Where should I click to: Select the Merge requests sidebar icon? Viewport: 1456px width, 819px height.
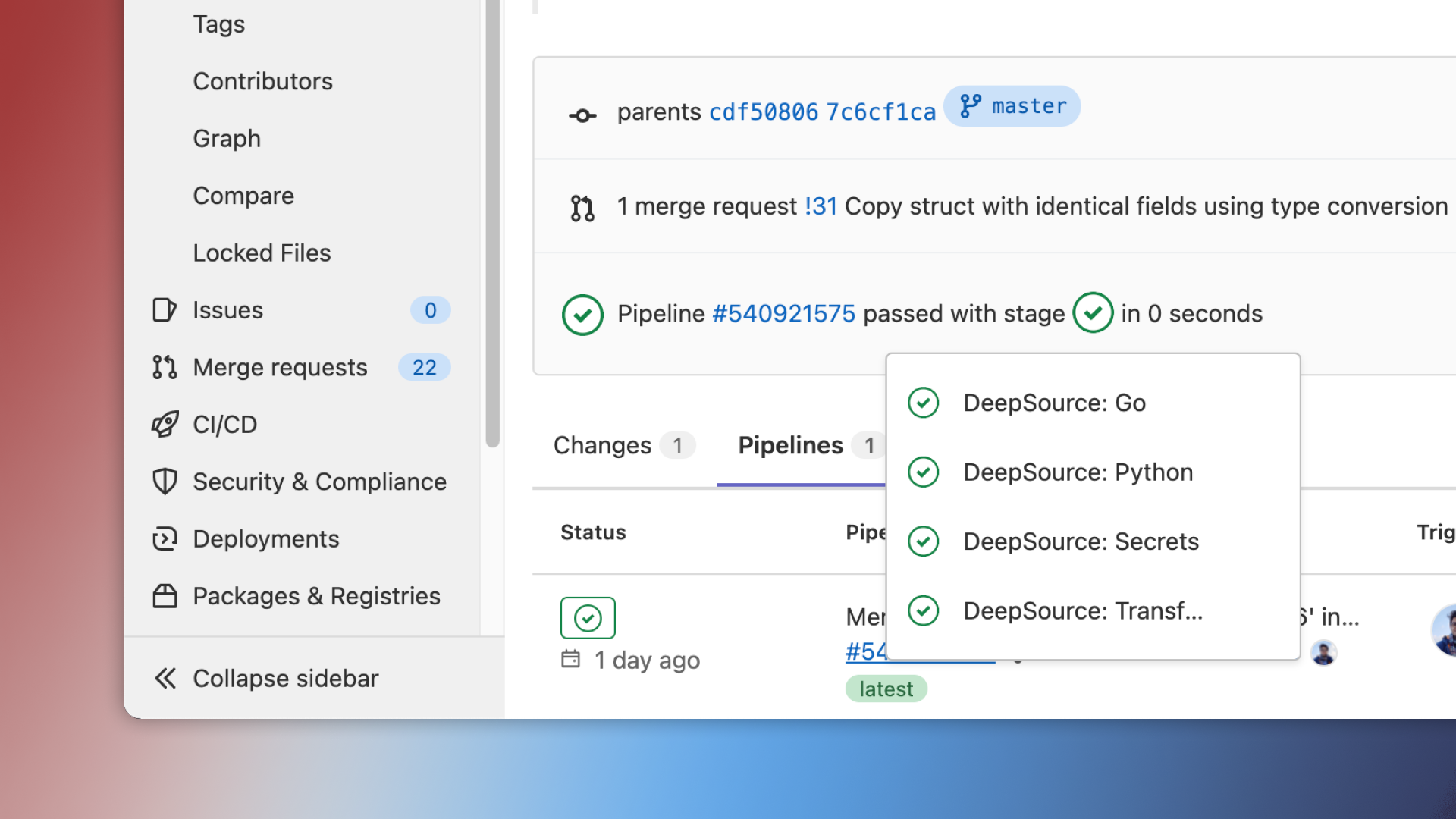click(x=163, y=367)
